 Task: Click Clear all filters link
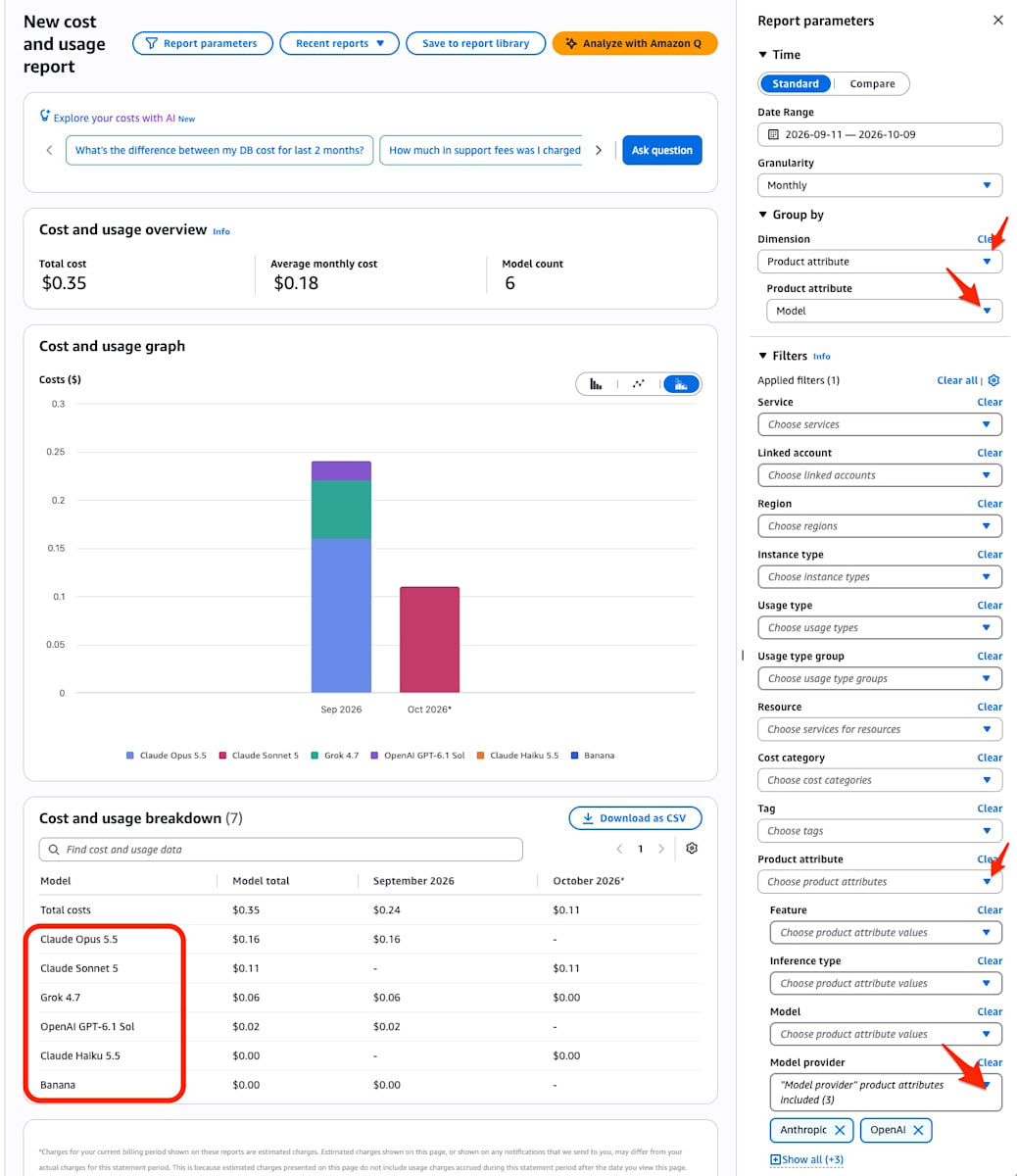pos(957,380)
